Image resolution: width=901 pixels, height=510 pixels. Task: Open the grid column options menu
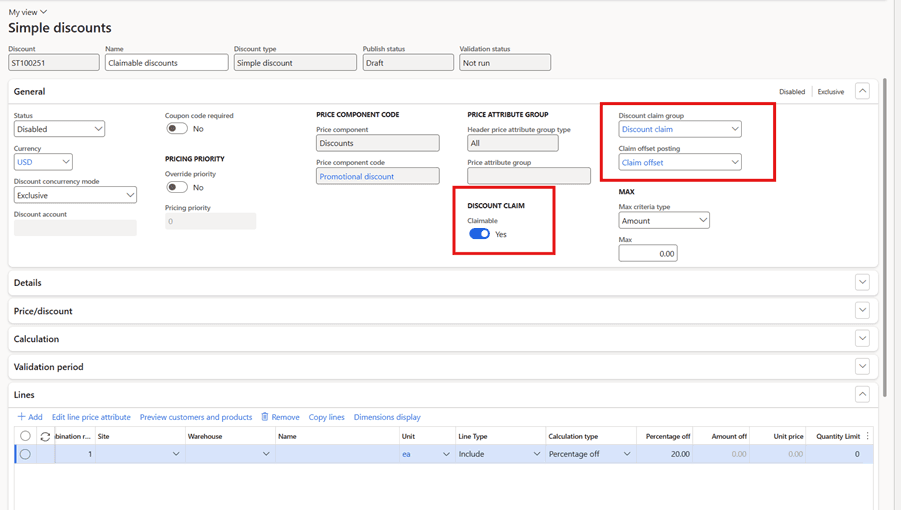[868, 436]
